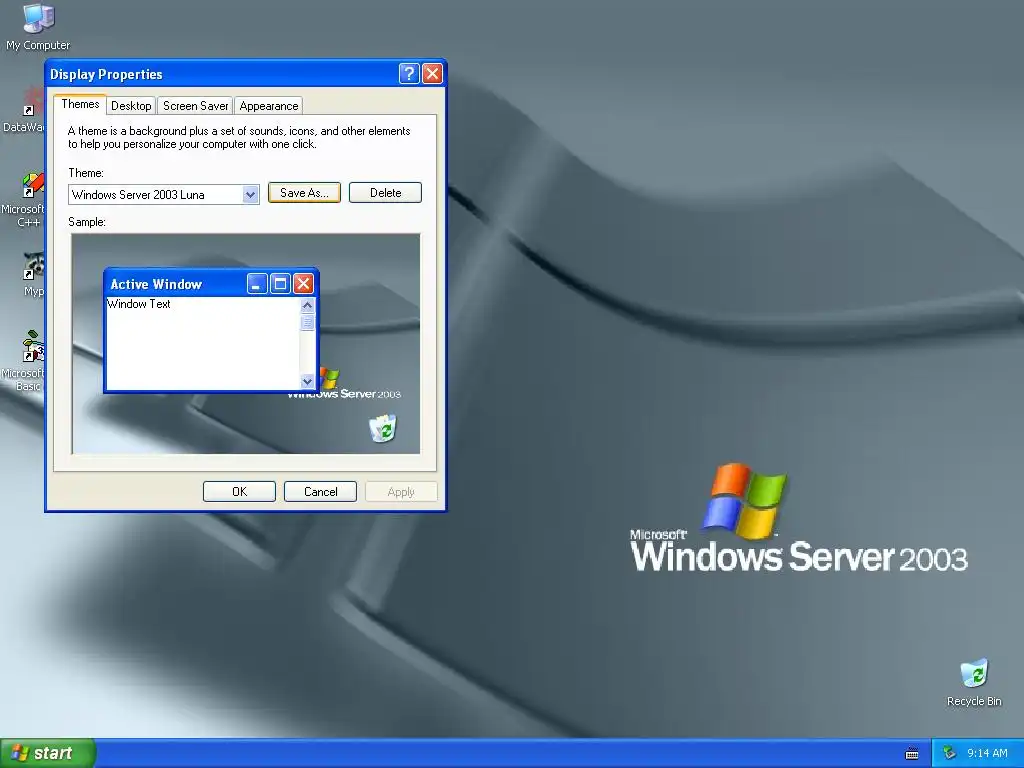Expand the Theme dropdown arrow
Viewport: 1024px width, 768px height.
click(250, 195)
